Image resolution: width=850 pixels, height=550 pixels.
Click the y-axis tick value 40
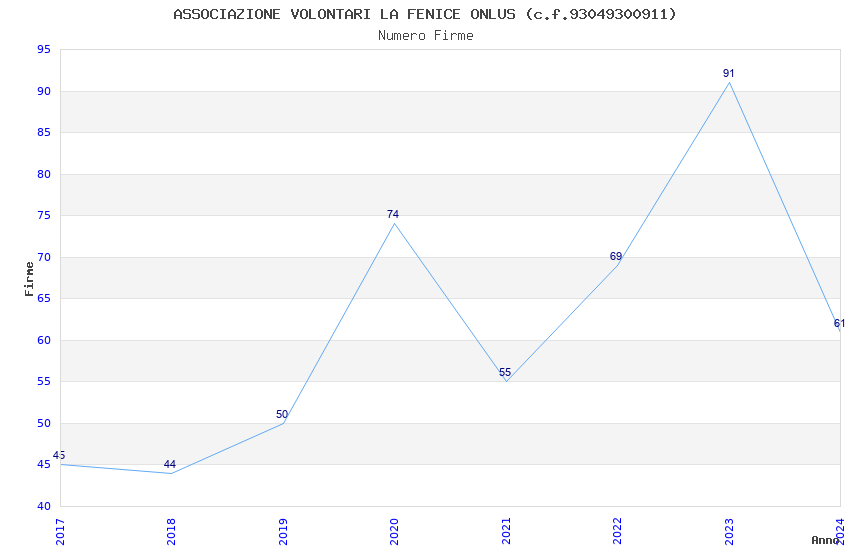pyautogui.click(x=44, y=506)
